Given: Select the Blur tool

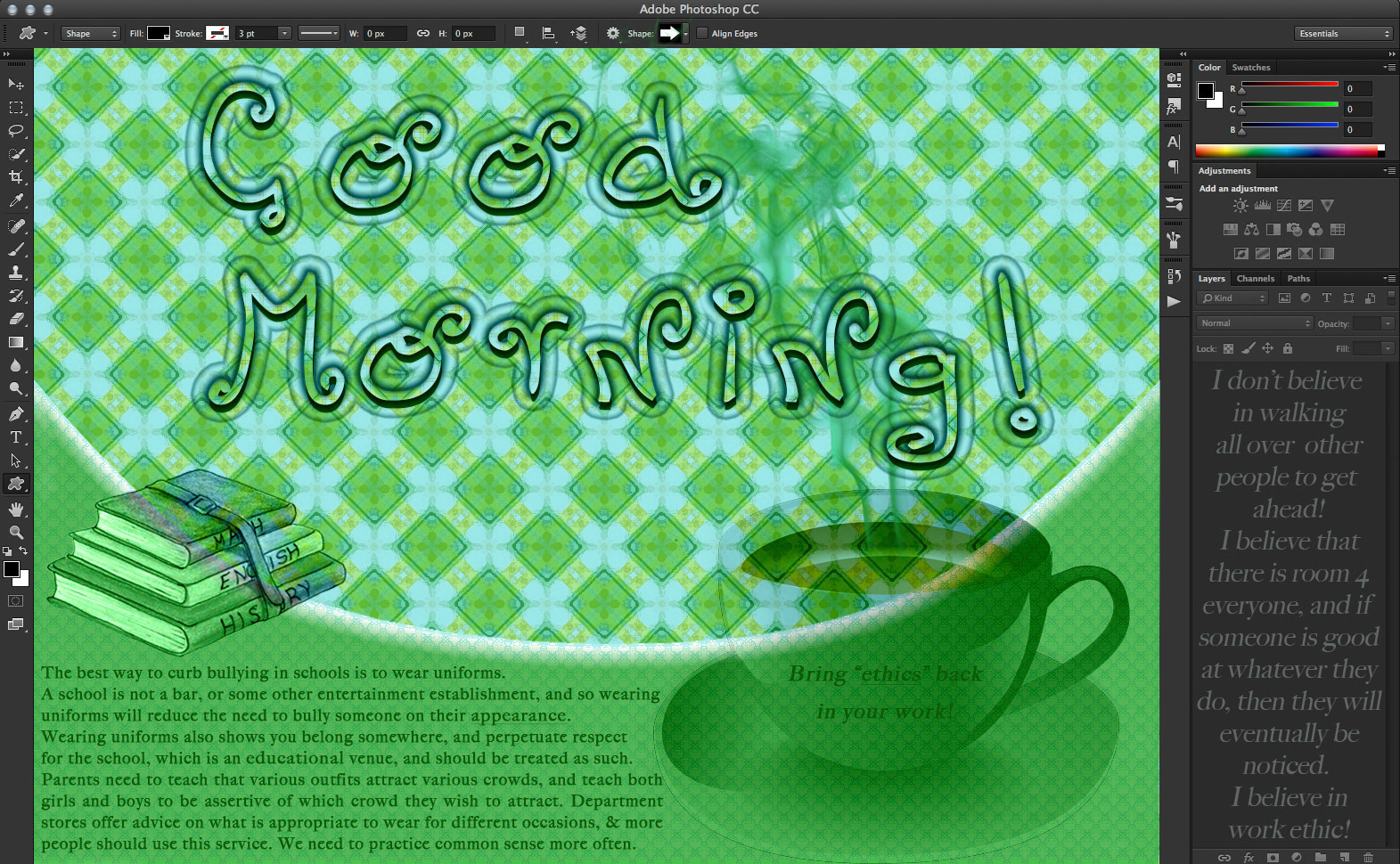Looking at the screenshot, I should click(x=16, y=365).
